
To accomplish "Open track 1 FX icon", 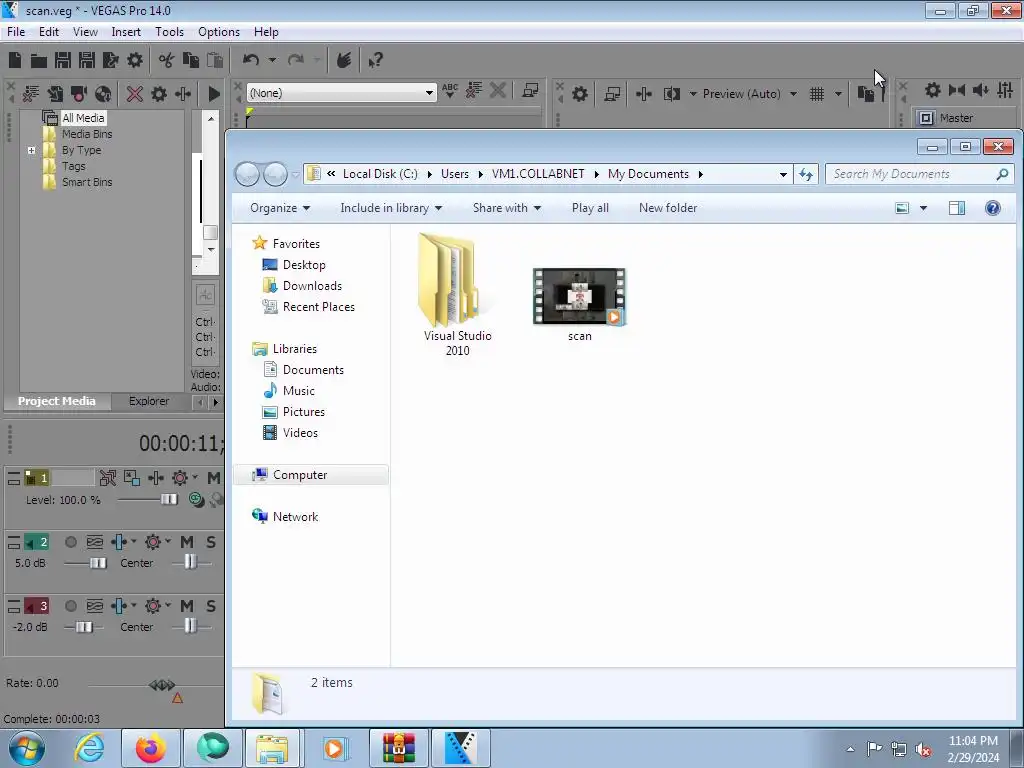I will pos(156,478).
